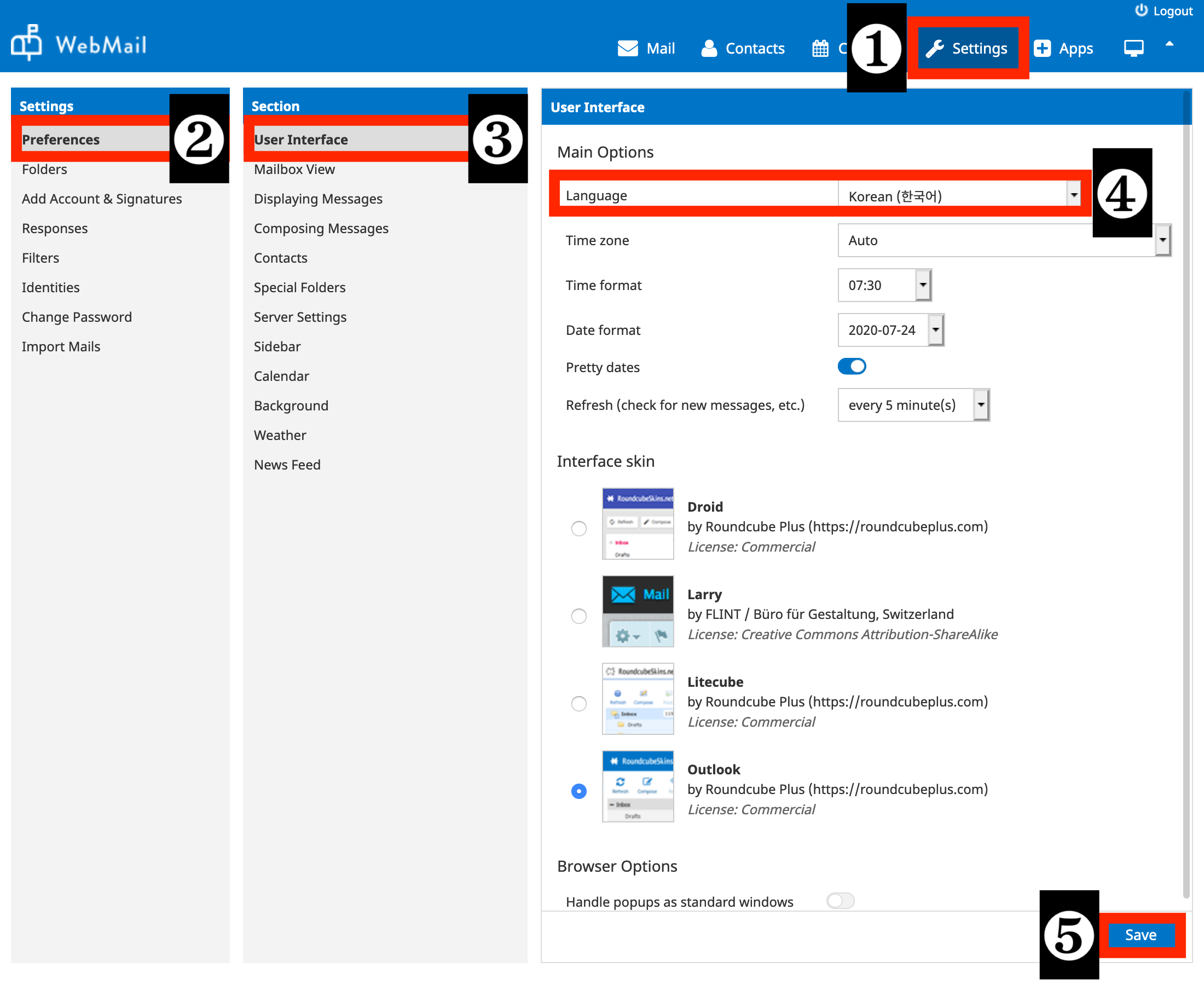The height and width of the screenshot is (985, 1204).
Task: Open the Language dropdown
Action: [959, 196]
